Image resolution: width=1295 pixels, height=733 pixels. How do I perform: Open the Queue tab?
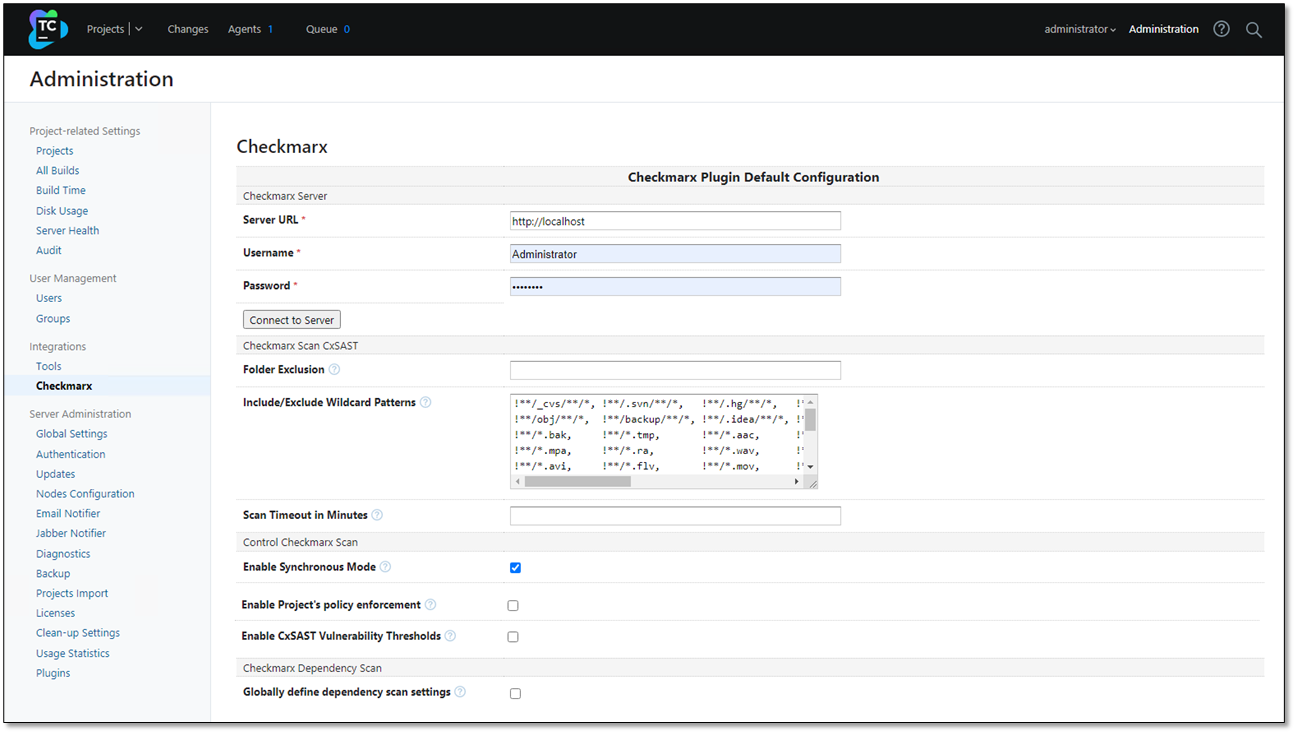coord(328,29)
